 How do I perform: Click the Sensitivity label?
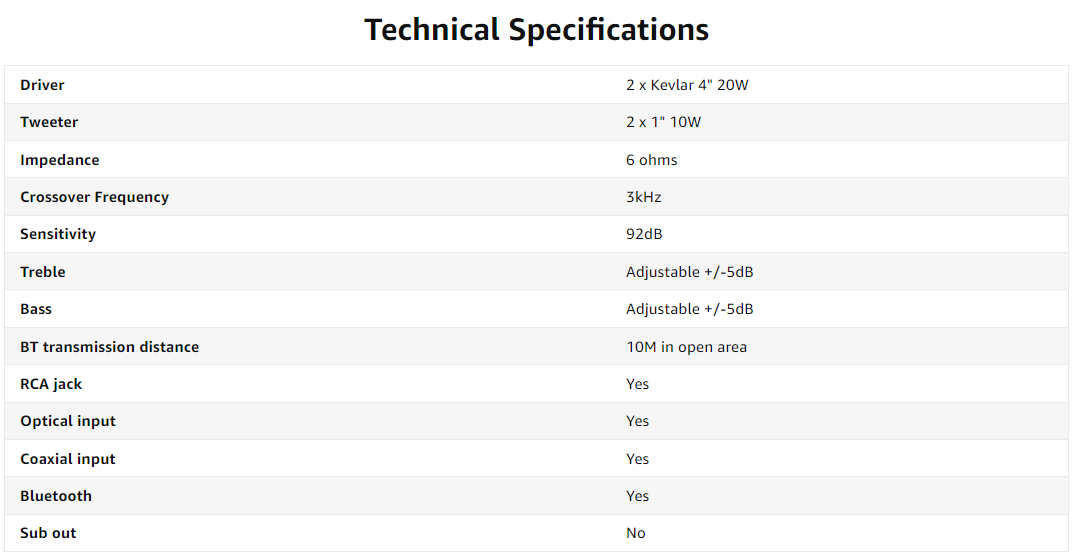(58, 234)
